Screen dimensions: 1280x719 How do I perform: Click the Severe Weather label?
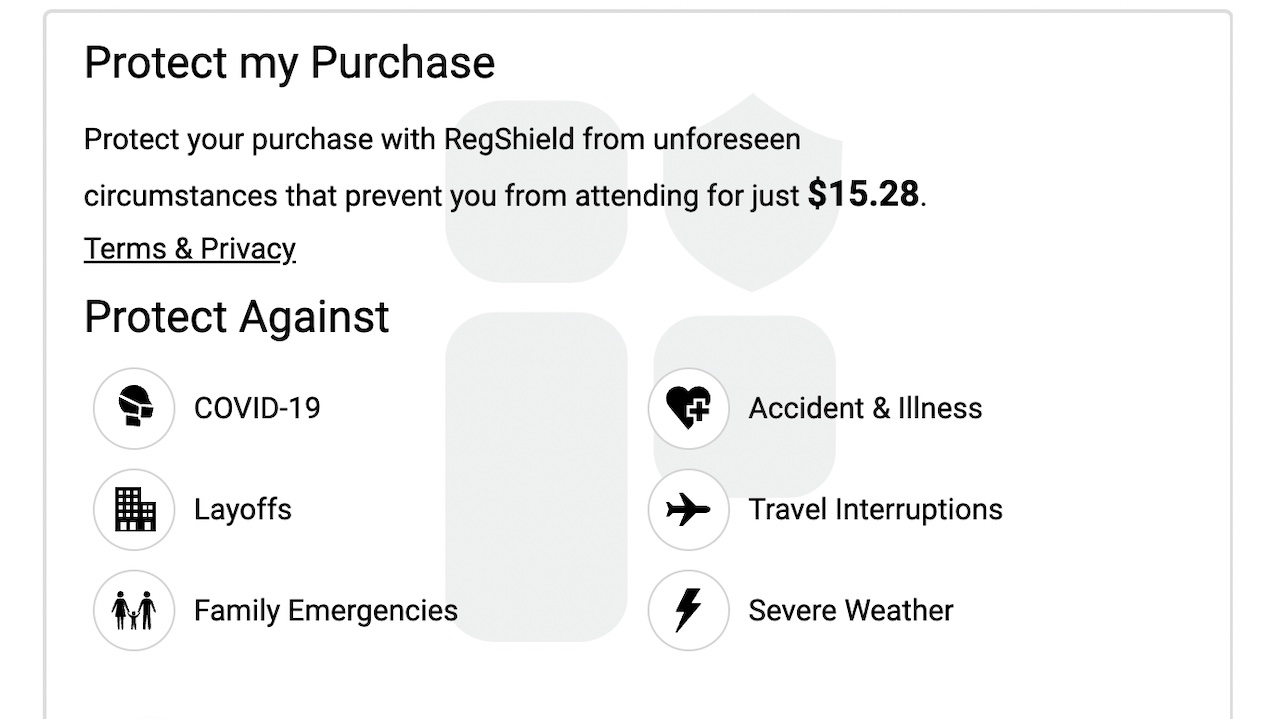point(851,610)
